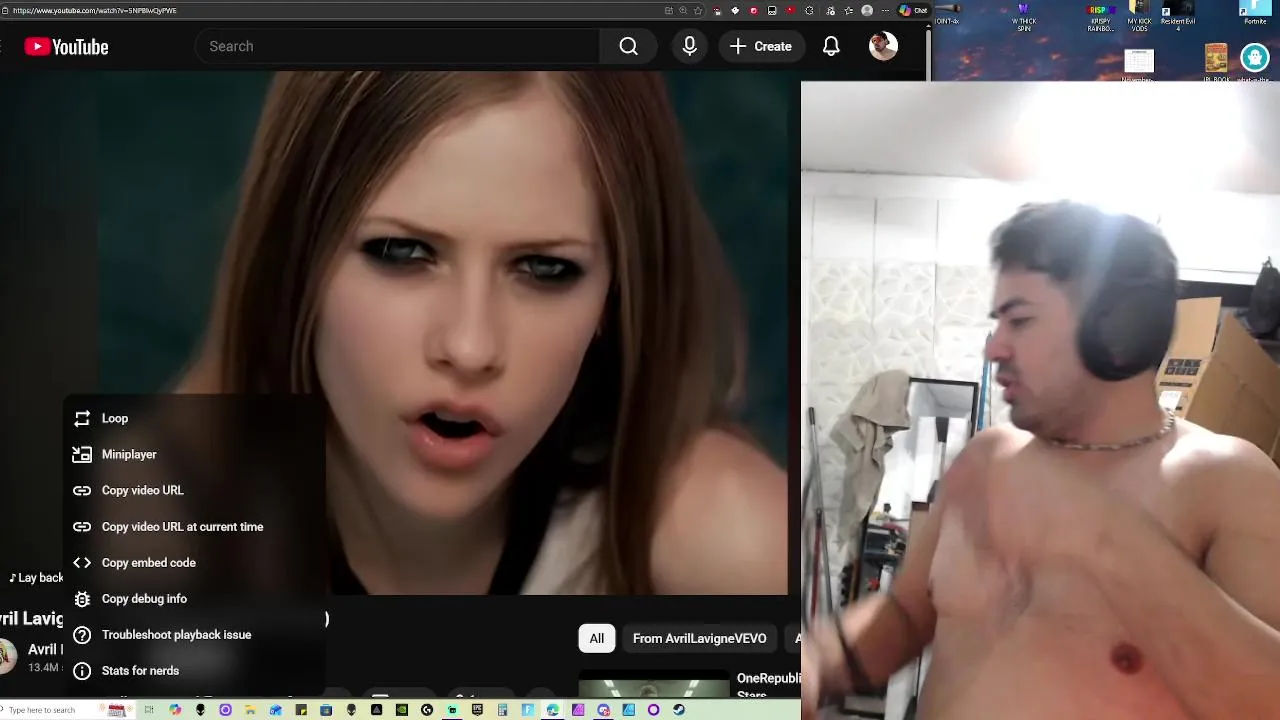1280x720 pixels.
Task: Select Resident Evil 4 desktop icon
Action: [x=1177, y=17]
